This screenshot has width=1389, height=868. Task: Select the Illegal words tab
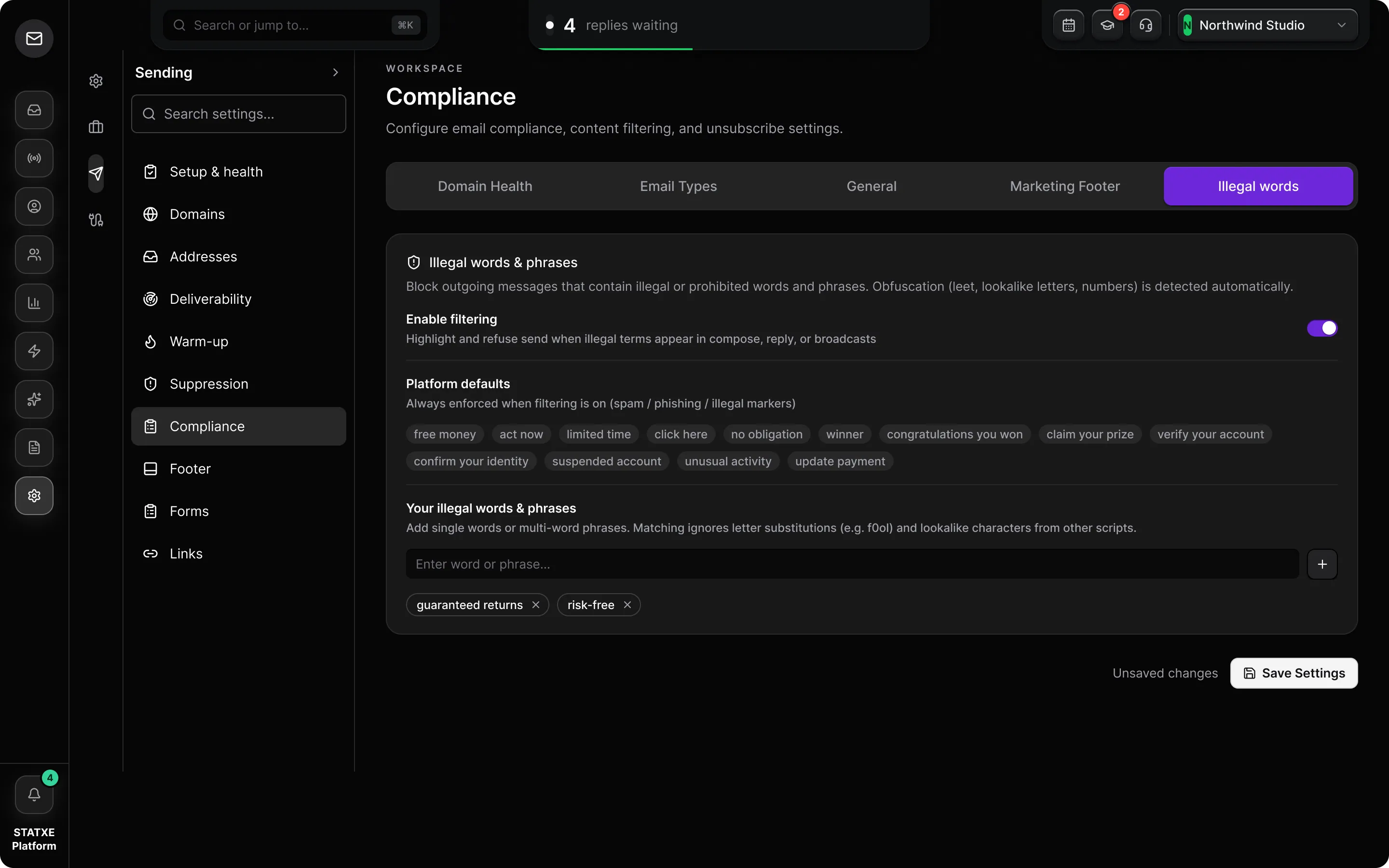pyautogui.click(x=1258, y=186)
